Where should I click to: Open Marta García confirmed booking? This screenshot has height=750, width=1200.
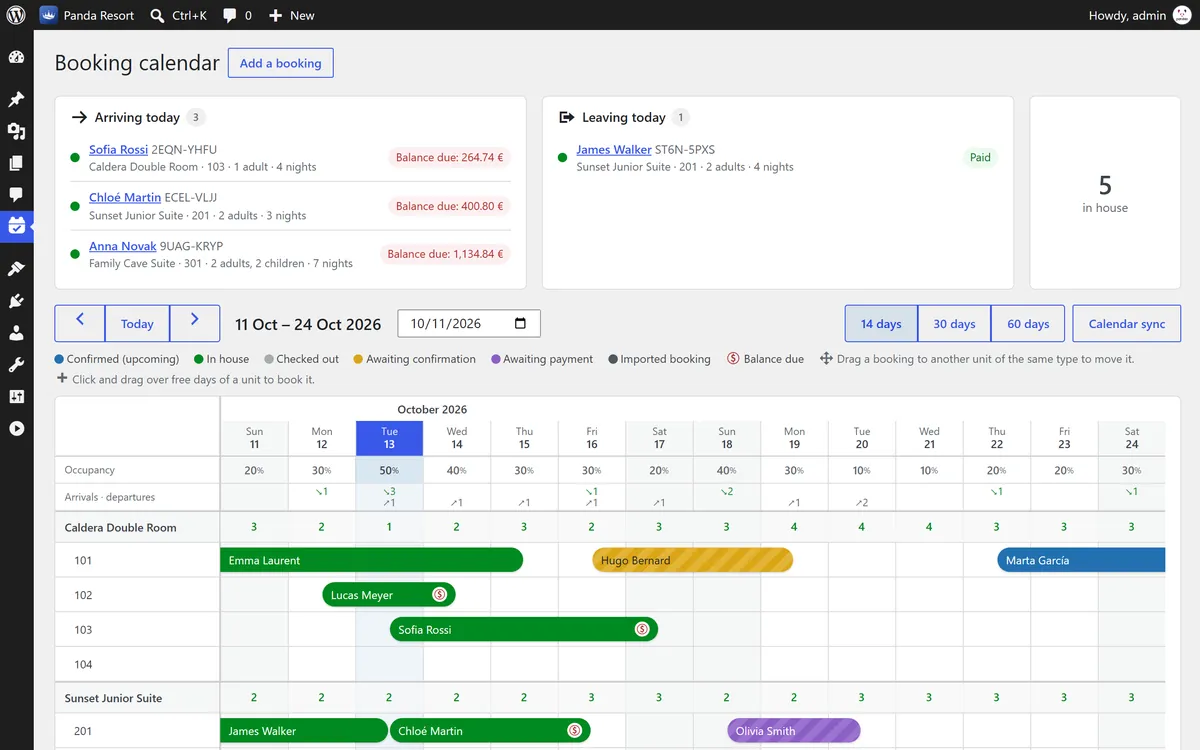coord(1081,560)
